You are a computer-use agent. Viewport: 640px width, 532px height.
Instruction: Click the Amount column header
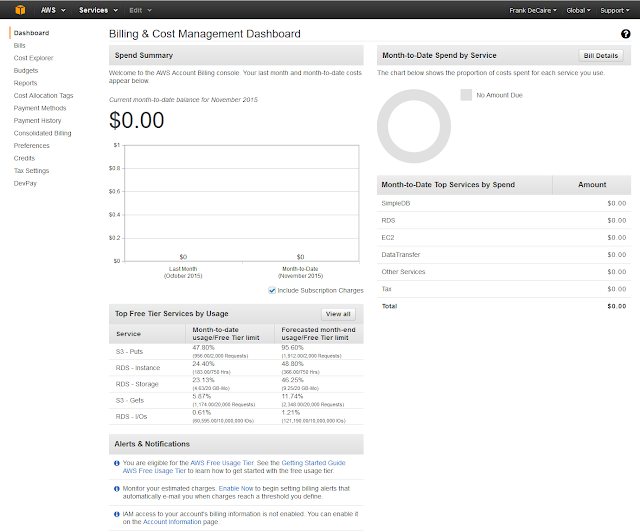point(592,185)
